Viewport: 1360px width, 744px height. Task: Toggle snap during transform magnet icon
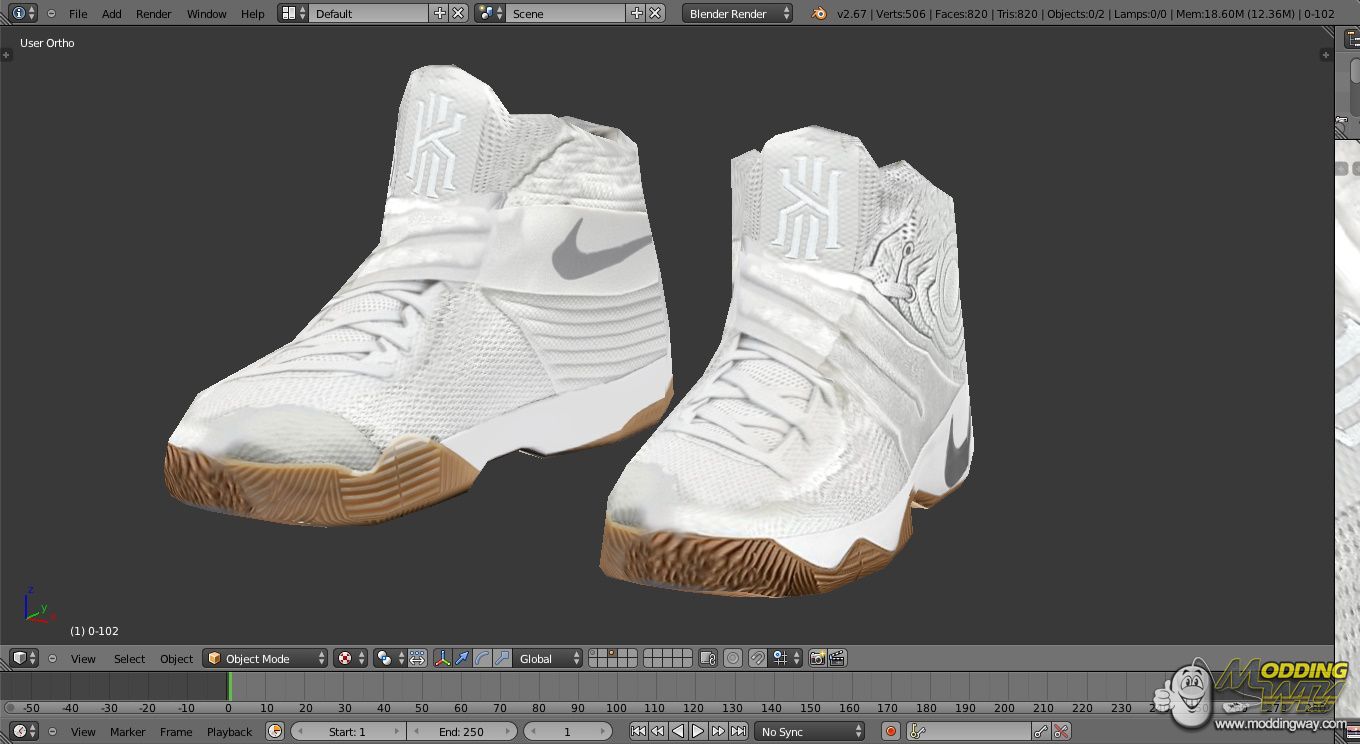tap(758, 658)
